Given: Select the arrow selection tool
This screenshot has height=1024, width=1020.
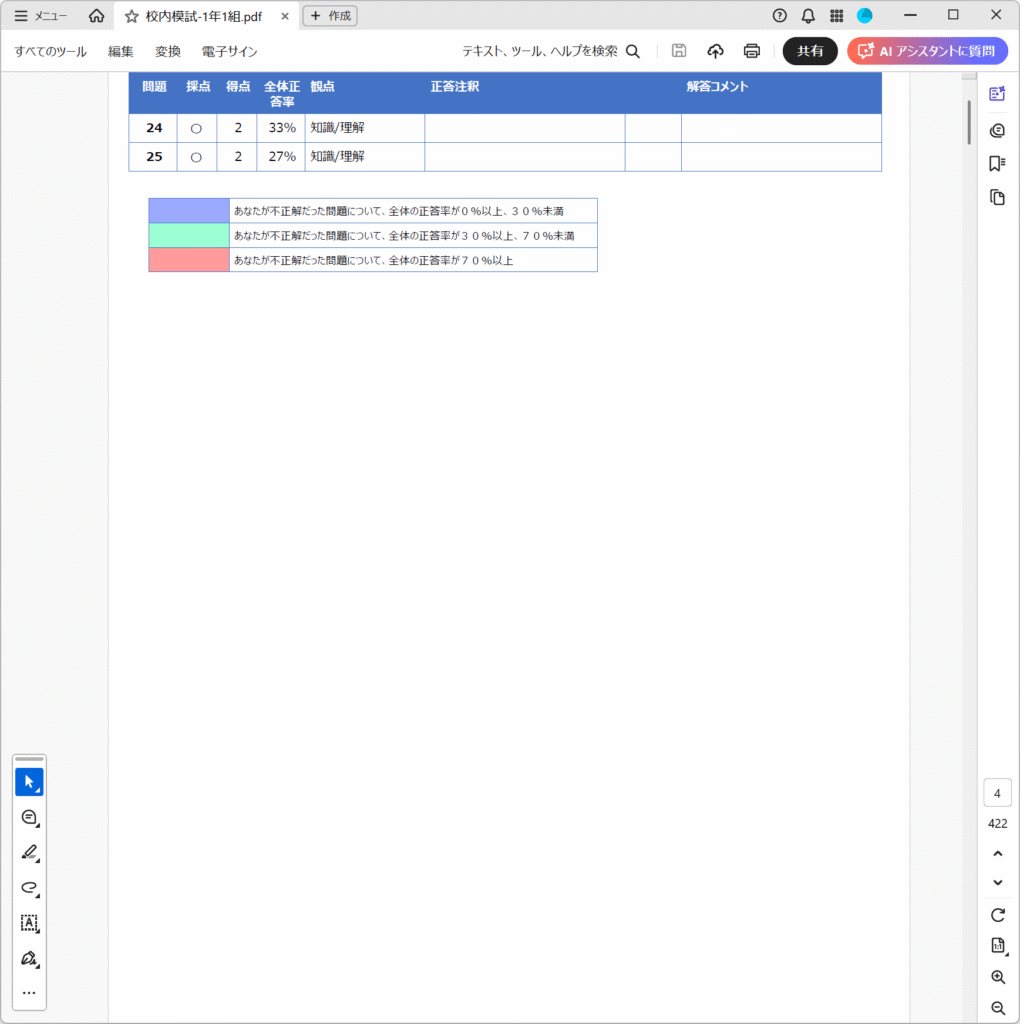Looking at the screenshot, I should click(x=29, y=781).
